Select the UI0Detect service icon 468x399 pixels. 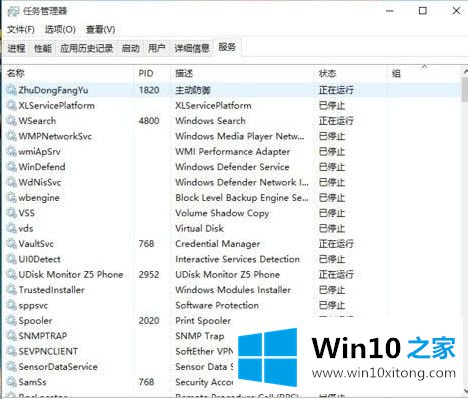pos(11,259)
